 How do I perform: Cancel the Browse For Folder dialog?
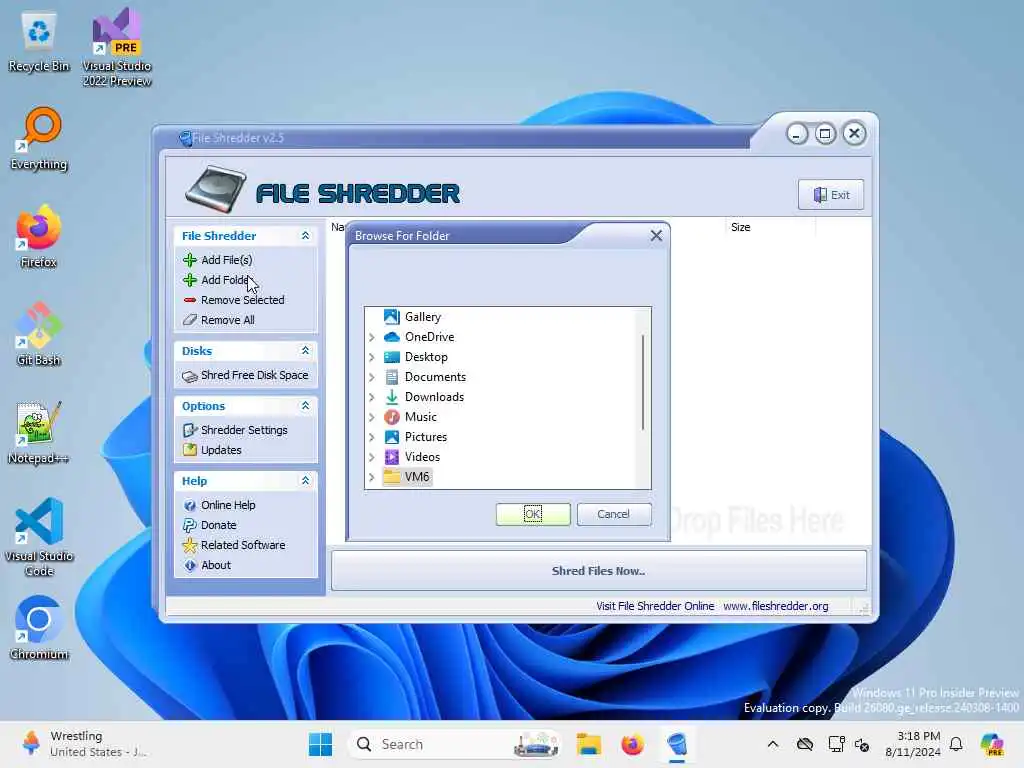click(x=614, y=515)
